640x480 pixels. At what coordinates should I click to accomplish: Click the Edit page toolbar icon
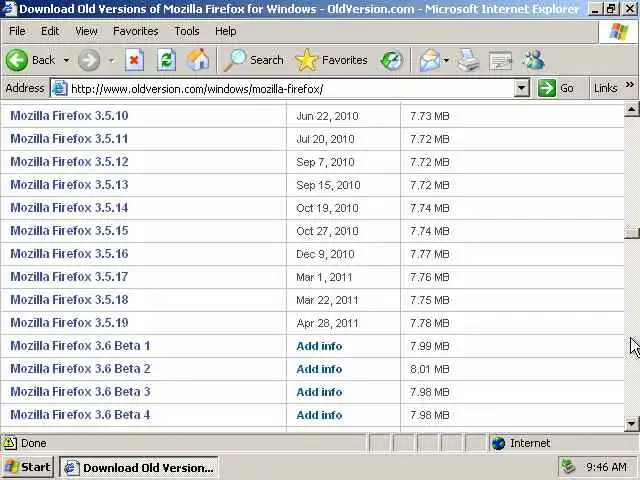(500, 60)
